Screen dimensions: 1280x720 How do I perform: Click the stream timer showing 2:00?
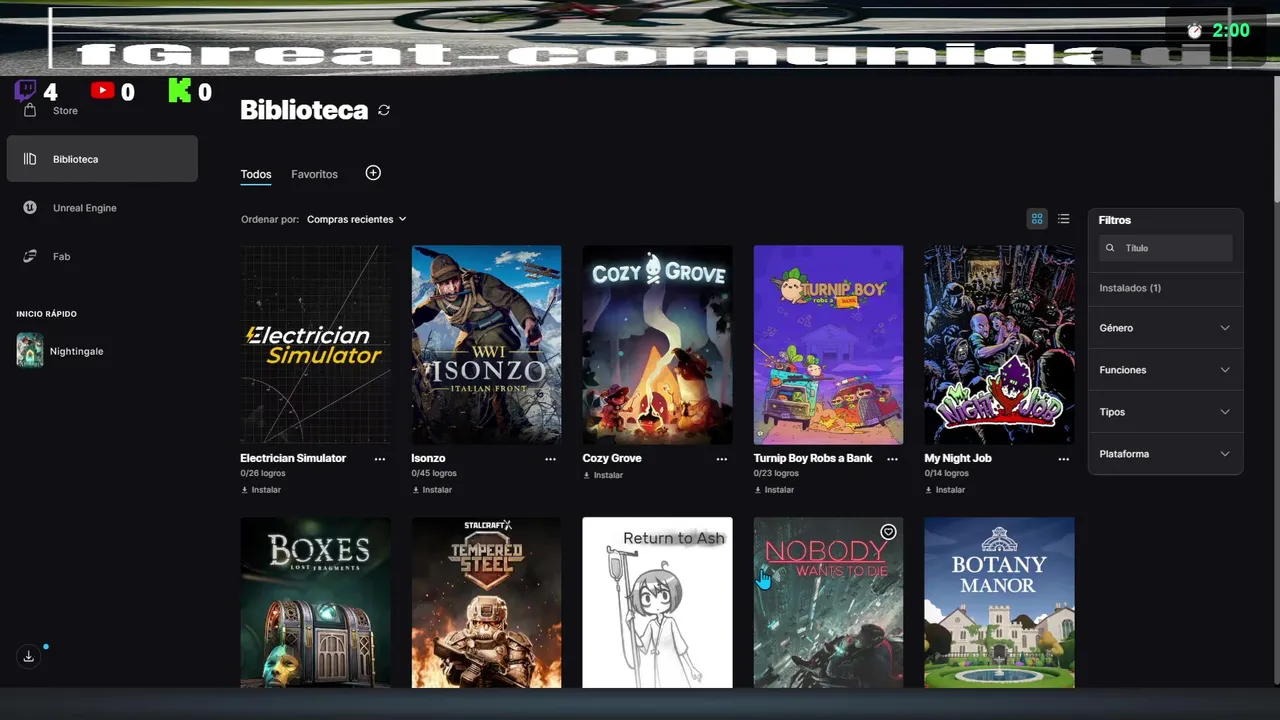[1218, 31]
